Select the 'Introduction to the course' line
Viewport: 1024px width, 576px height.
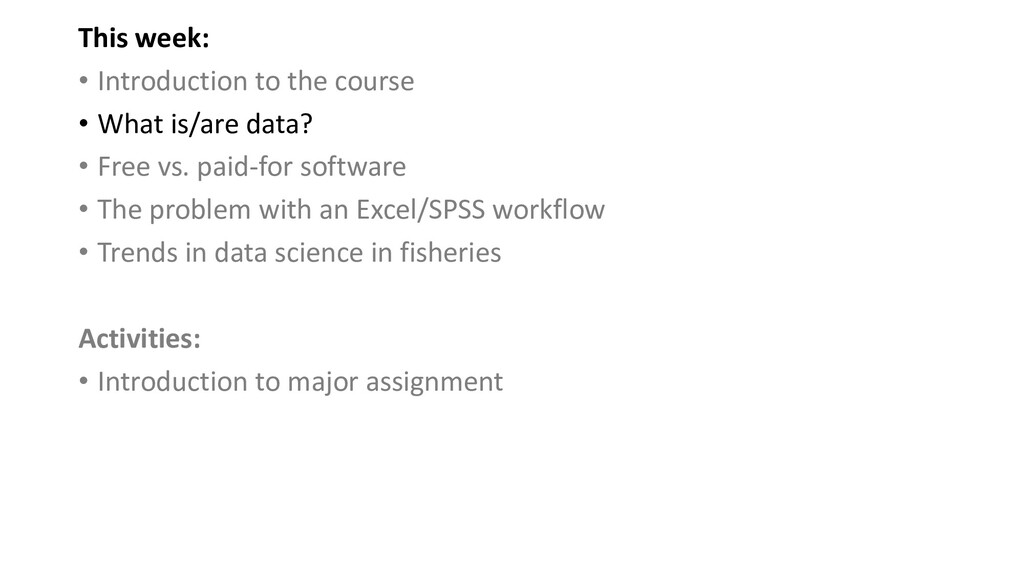pos(255,81)
